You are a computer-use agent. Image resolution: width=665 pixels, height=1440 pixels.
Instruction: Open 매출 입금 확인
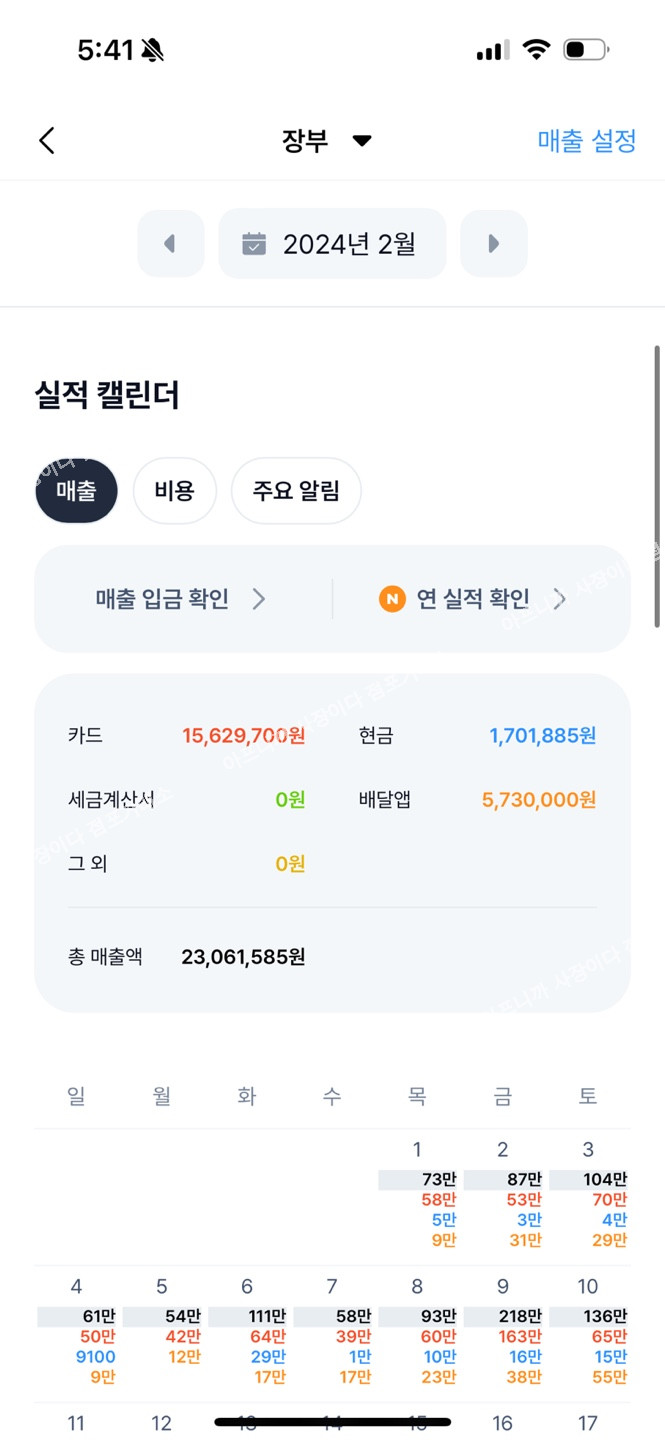(x=163, y=599)
